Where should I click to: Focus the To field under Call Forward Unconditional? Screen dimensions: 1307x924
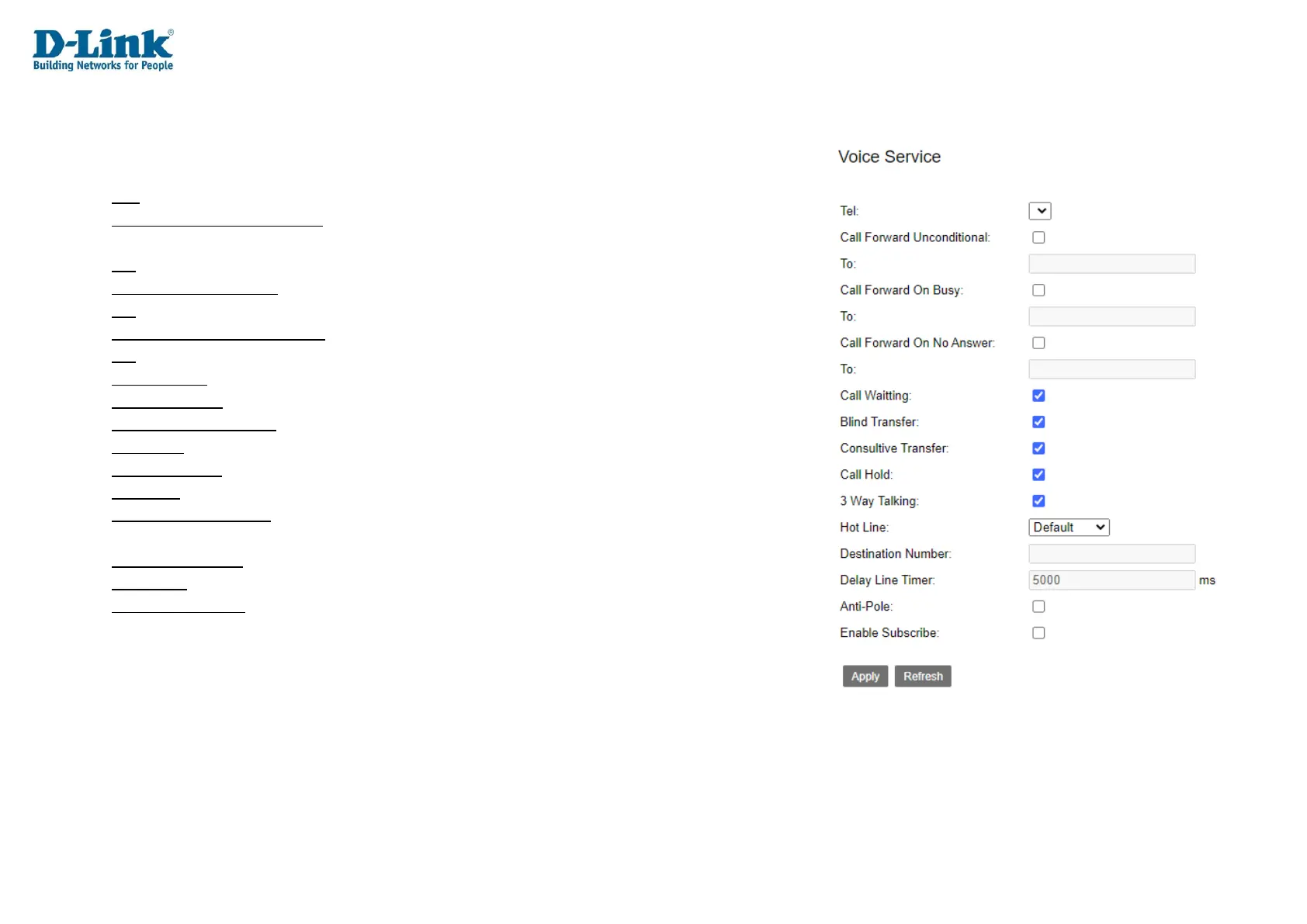(1112, 264)
